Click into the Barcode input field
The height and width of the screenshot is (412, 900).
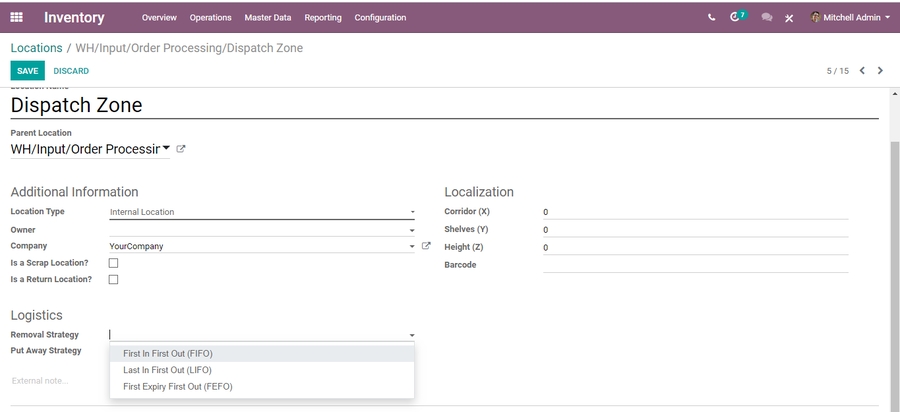point(695,265)
